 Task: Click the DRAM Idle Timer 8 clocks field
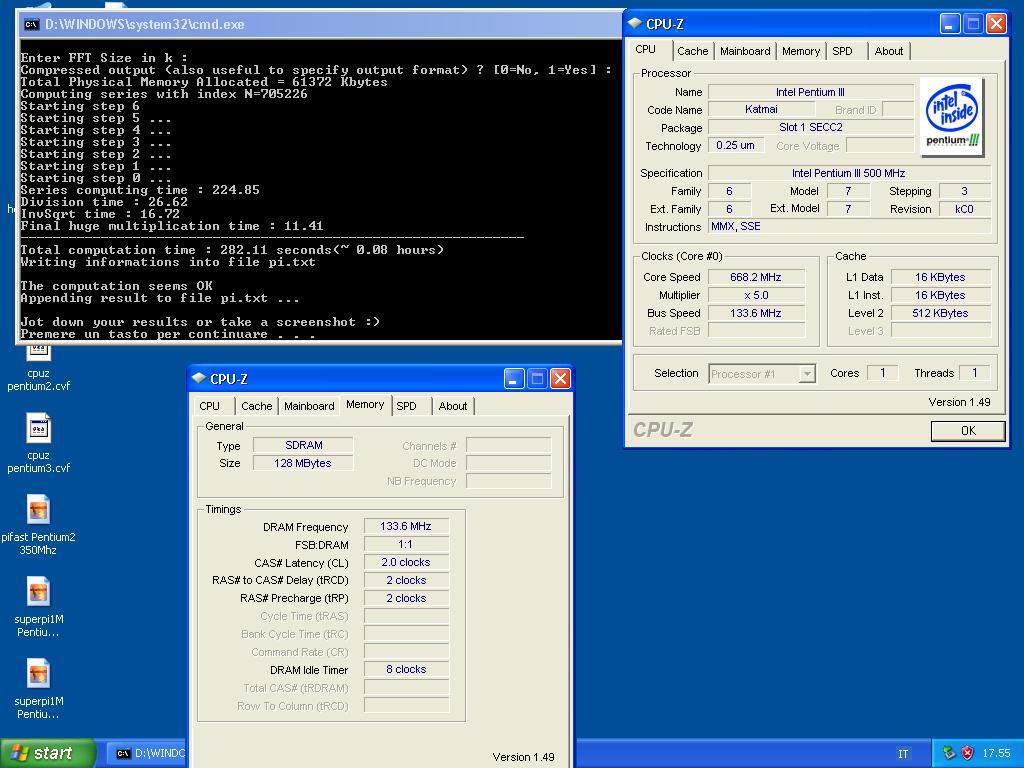tap(406, 669)
